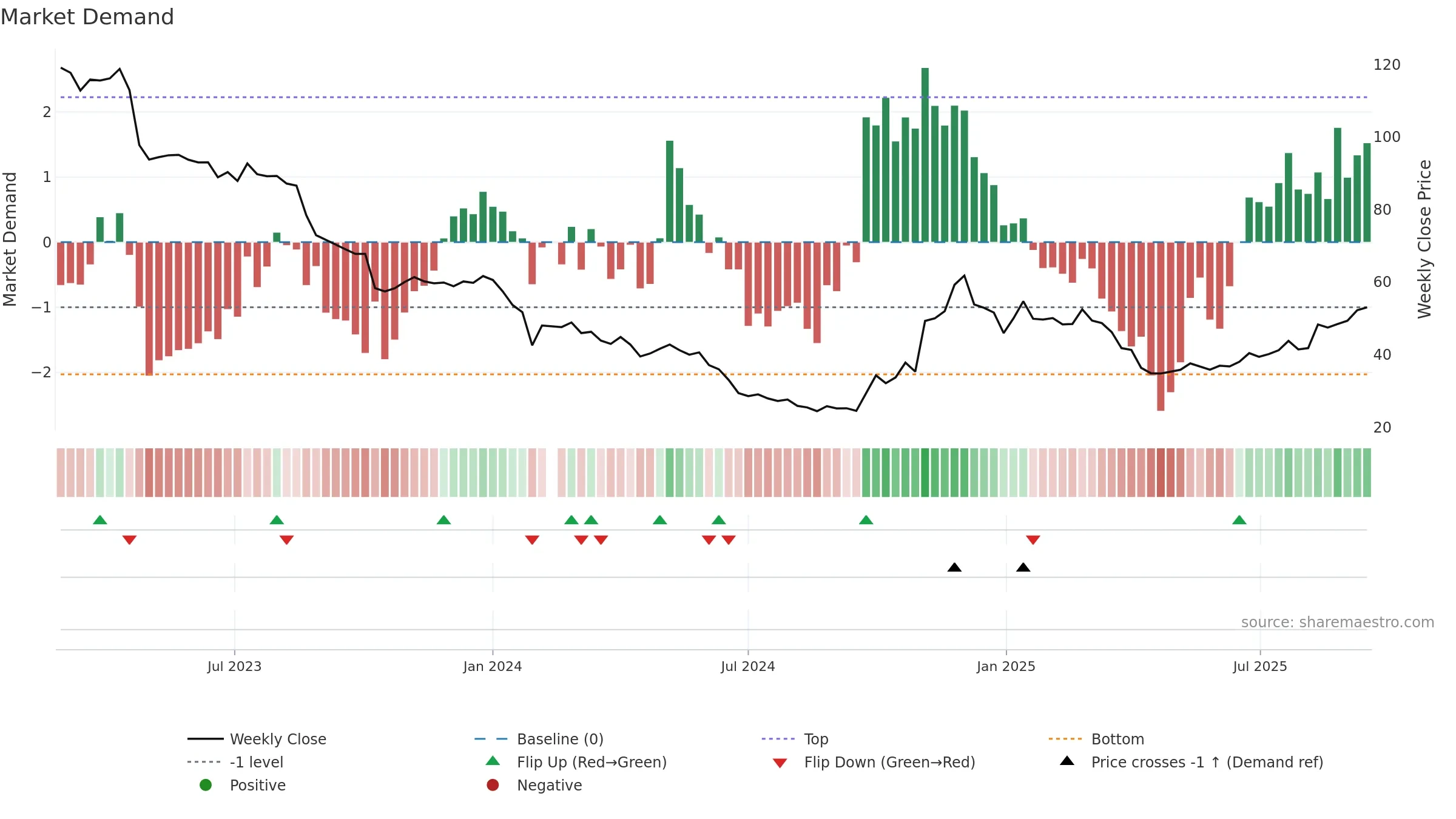Click the black triangle marker after Jan 2025

[1023, 567]
